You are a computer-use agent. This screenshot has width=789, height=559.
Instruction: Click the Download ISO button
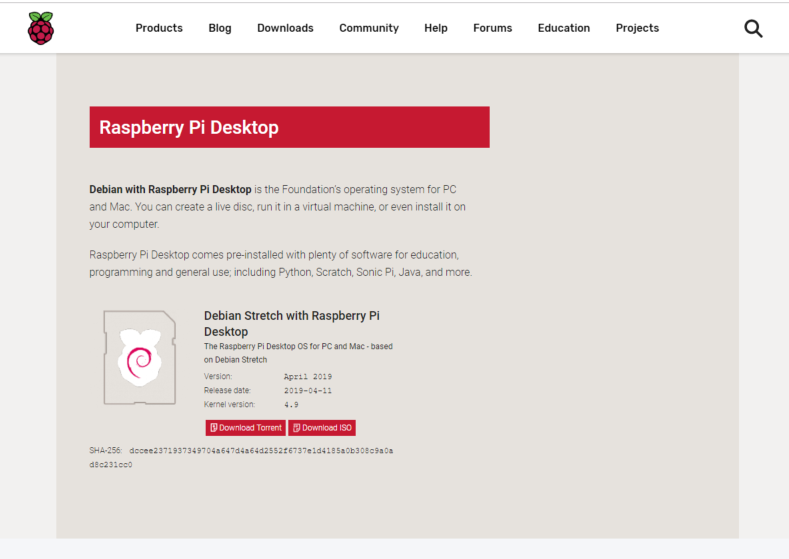pos(322,428)
